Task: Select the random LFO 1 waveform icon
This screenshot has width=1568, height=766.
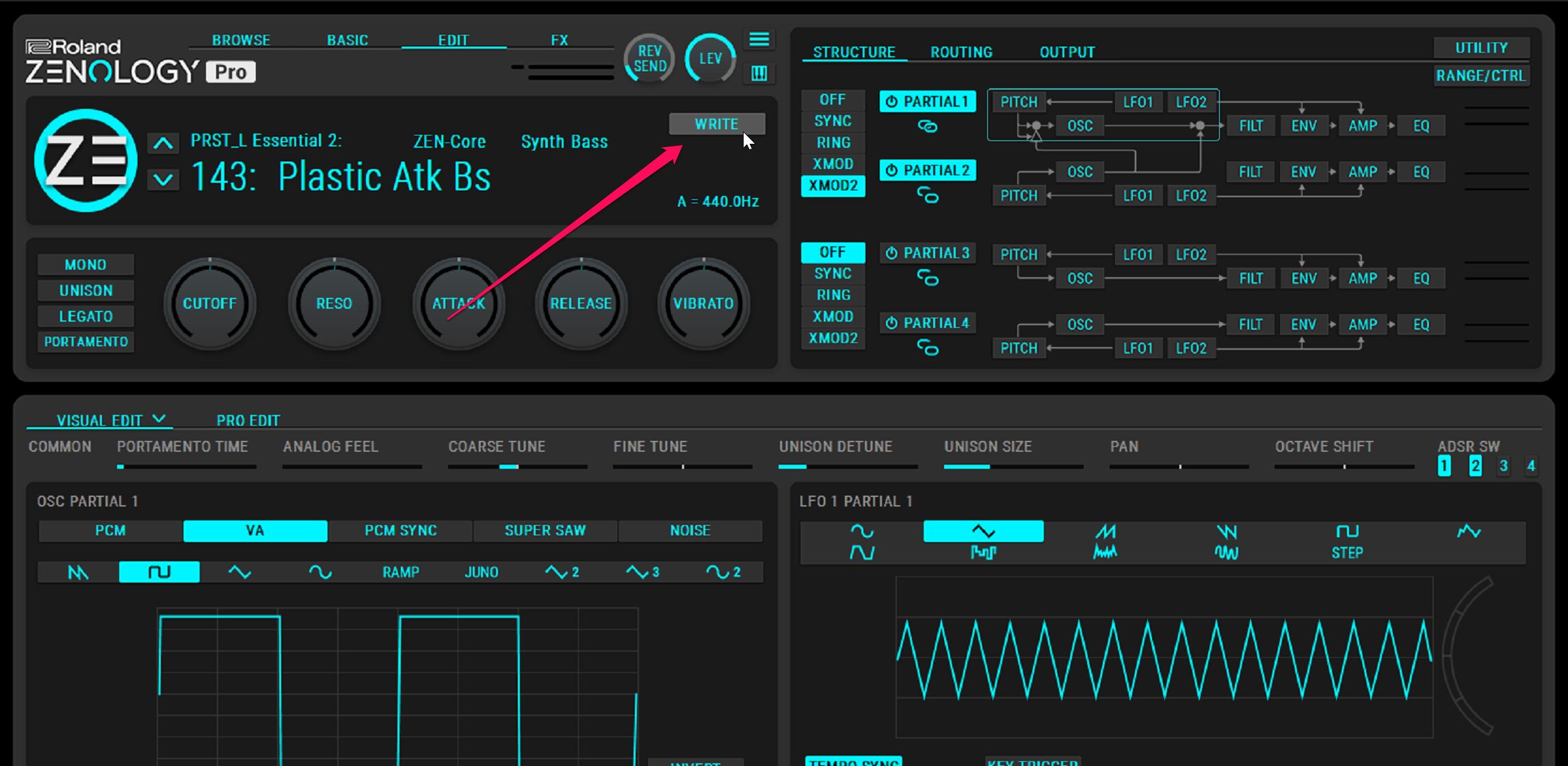Action: point(1468,531)
